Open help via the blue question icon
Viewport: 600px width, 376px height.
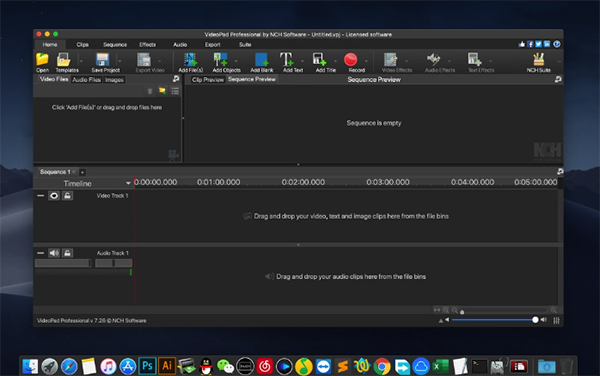click(x=557, y=44)
